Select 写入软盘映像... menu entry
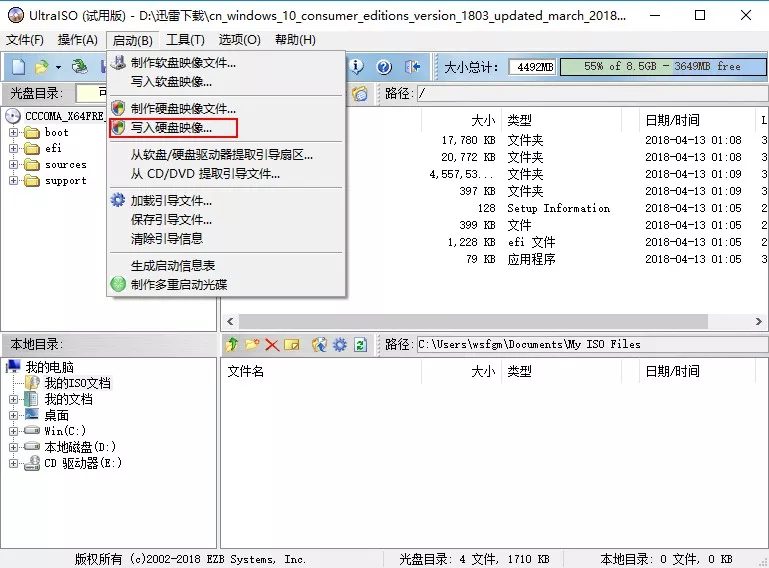769x568 pixels. tap(226, 82)
